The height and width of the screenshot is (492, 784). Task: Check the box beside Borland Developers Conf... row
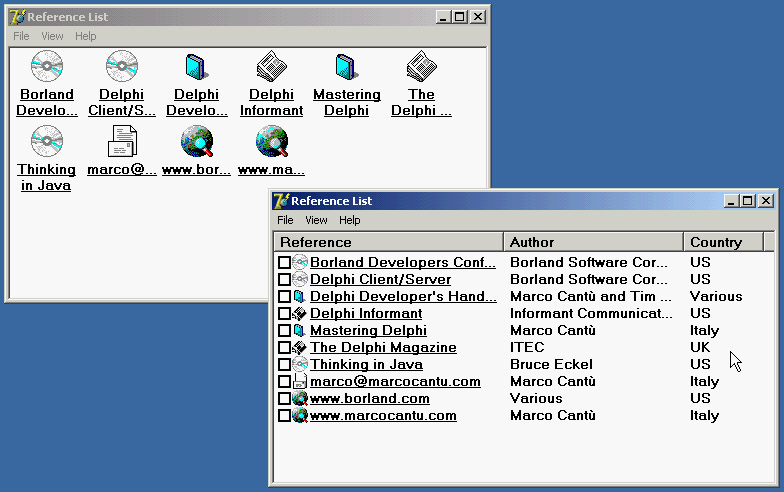[x=284, y=263]
